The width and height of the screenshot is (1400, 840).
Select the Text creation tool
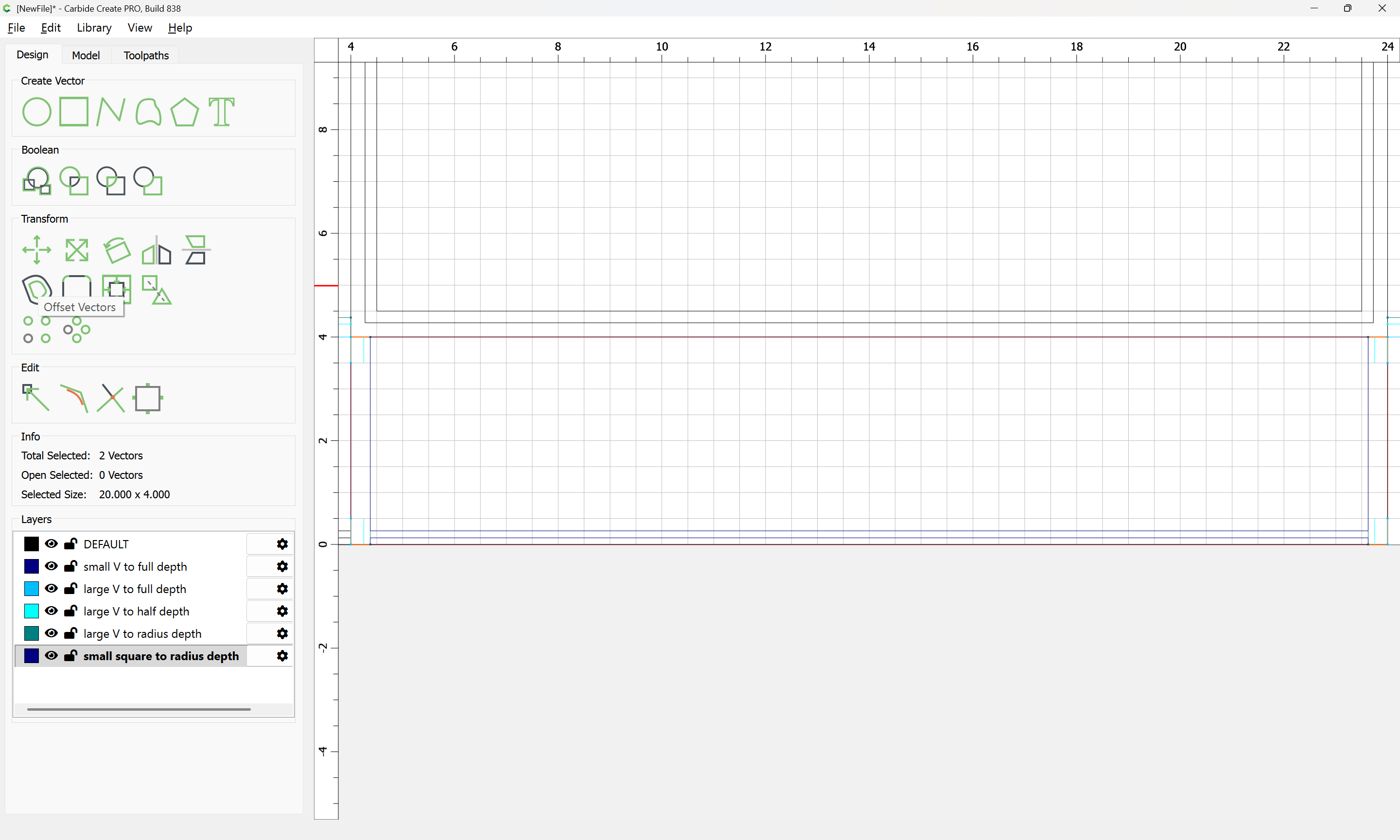[221, 111]
